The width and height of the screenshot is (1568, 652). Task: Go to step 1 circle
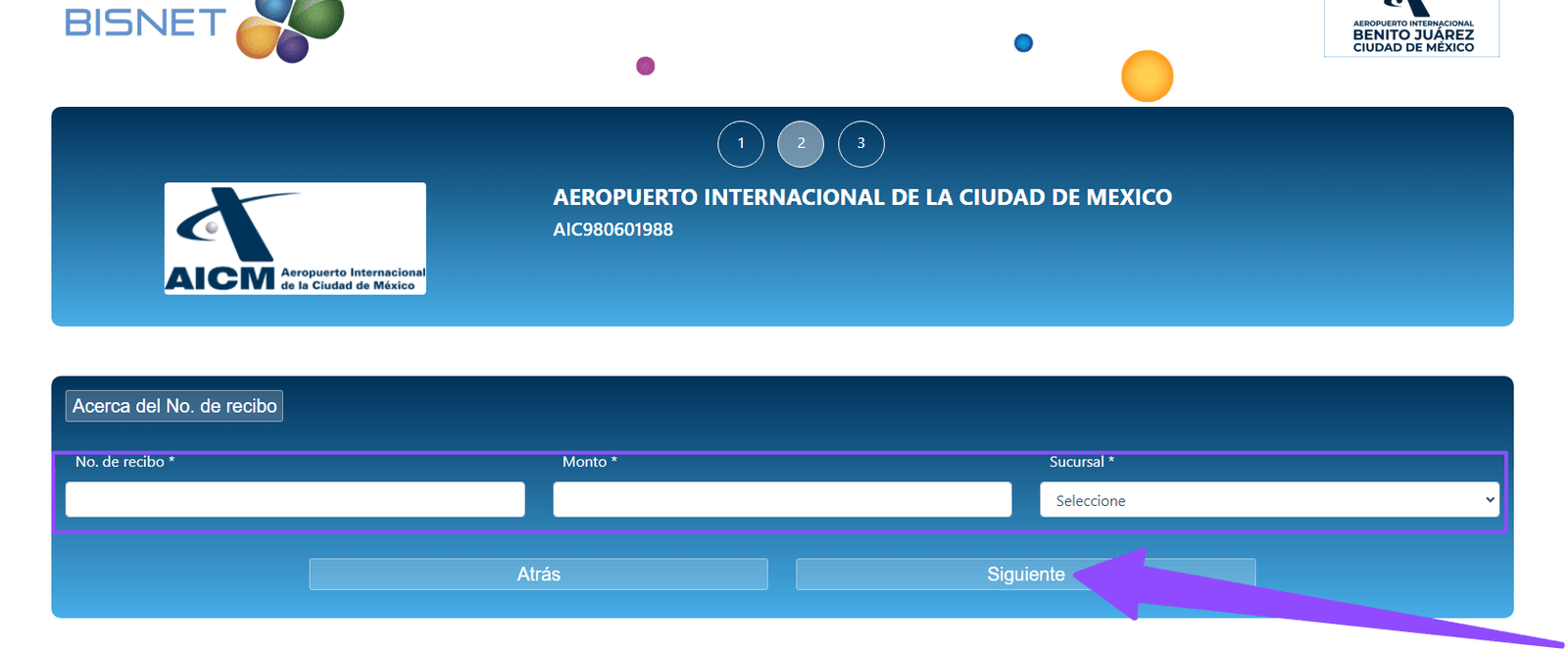pyautogui.click(x=741, y=144)
